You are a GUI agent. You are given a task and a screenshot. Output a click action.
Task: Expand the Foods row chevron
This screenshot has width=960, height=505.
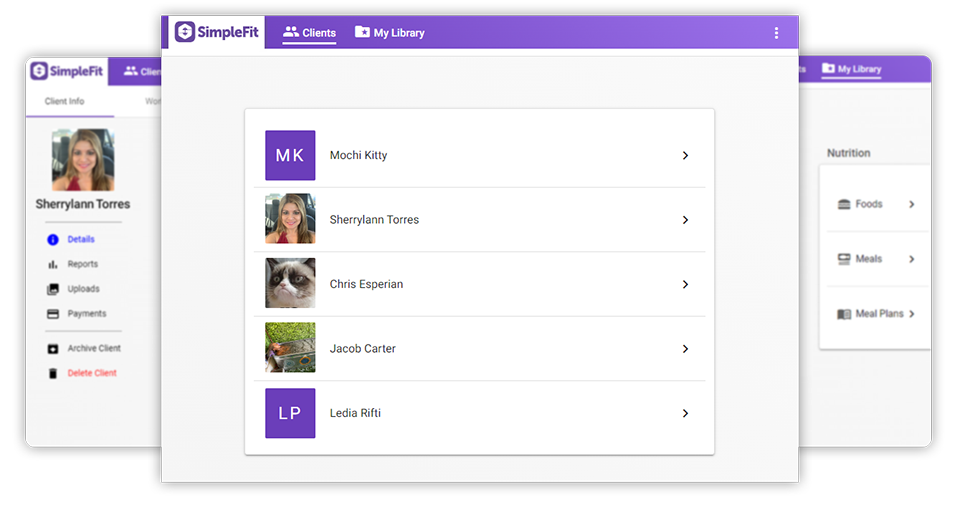pos(912,204)
